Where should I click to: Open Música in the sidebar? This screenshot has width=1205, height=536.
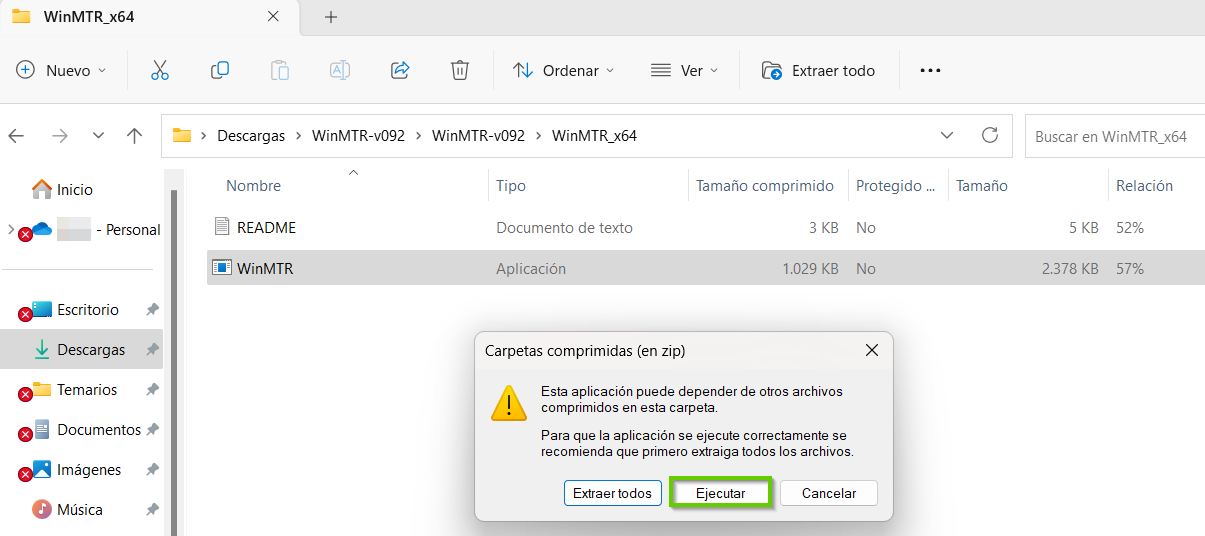point(80,510)
